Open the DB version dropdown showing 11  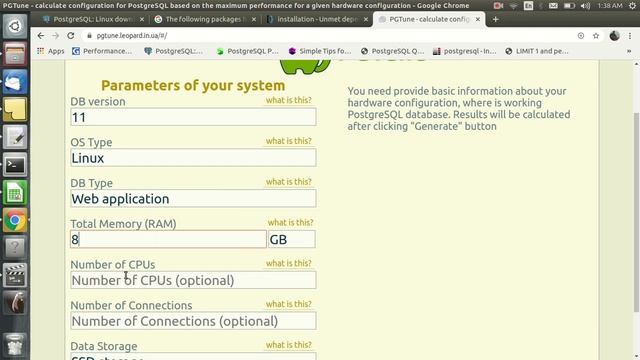(193, 117)
